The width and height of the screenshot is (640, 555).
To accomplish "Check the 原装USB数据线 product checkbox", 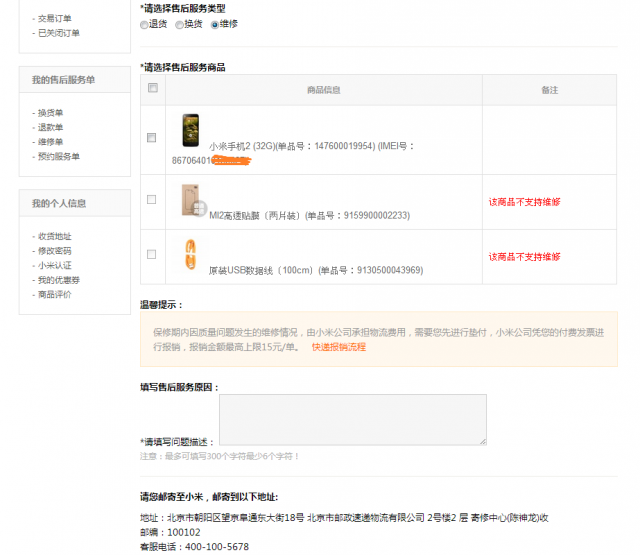I will tap(151, 254).
